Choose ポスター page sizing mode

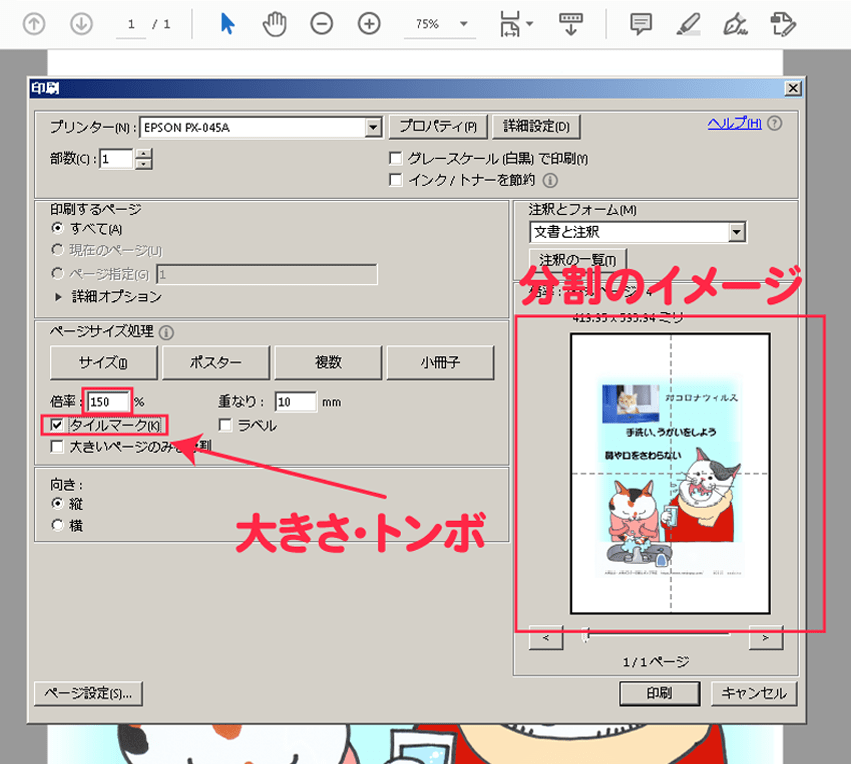(215, 362)
